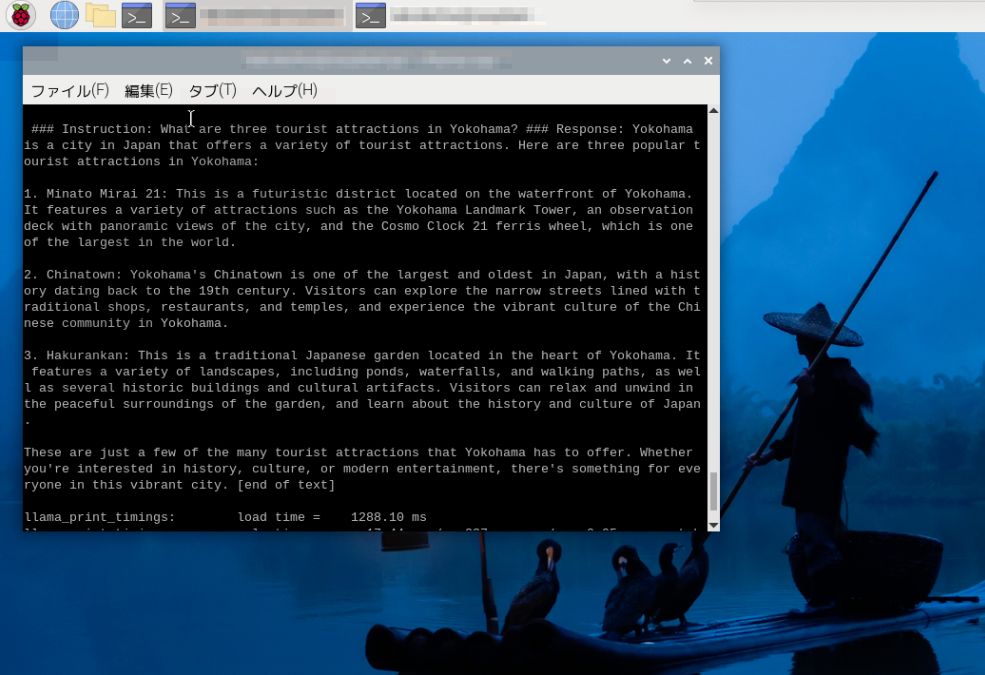Minimize the terminal window

click(667, 61)
